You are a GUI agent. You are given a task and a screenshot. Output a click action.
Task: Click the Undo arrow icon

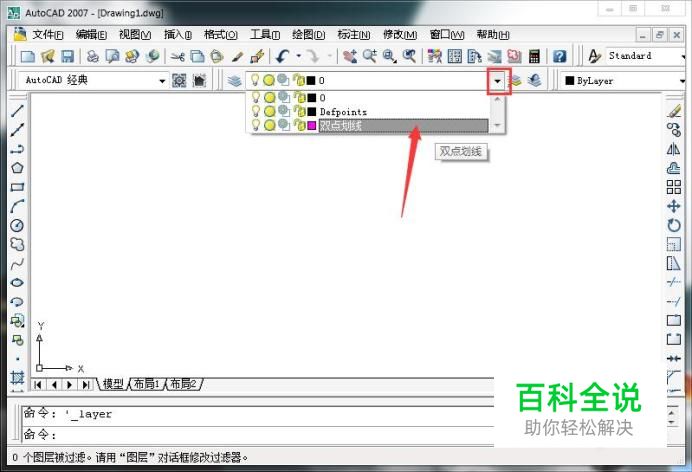282,56
